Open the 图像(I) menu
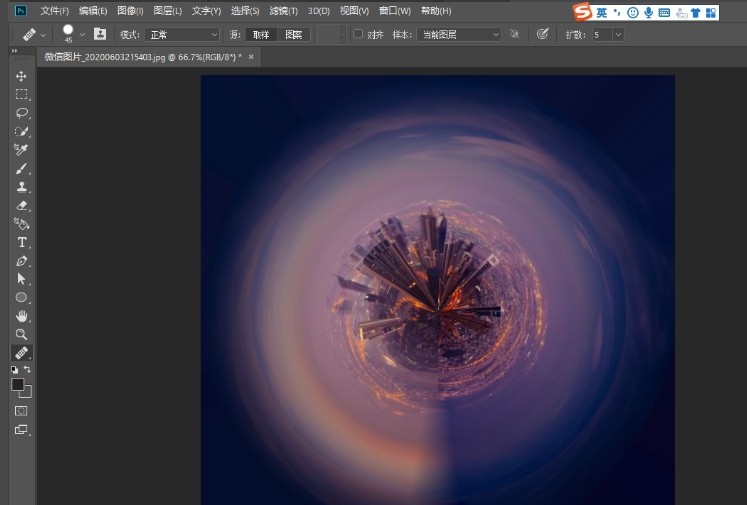This screenshot has height=505, width=747. click(x=130, y=11)
